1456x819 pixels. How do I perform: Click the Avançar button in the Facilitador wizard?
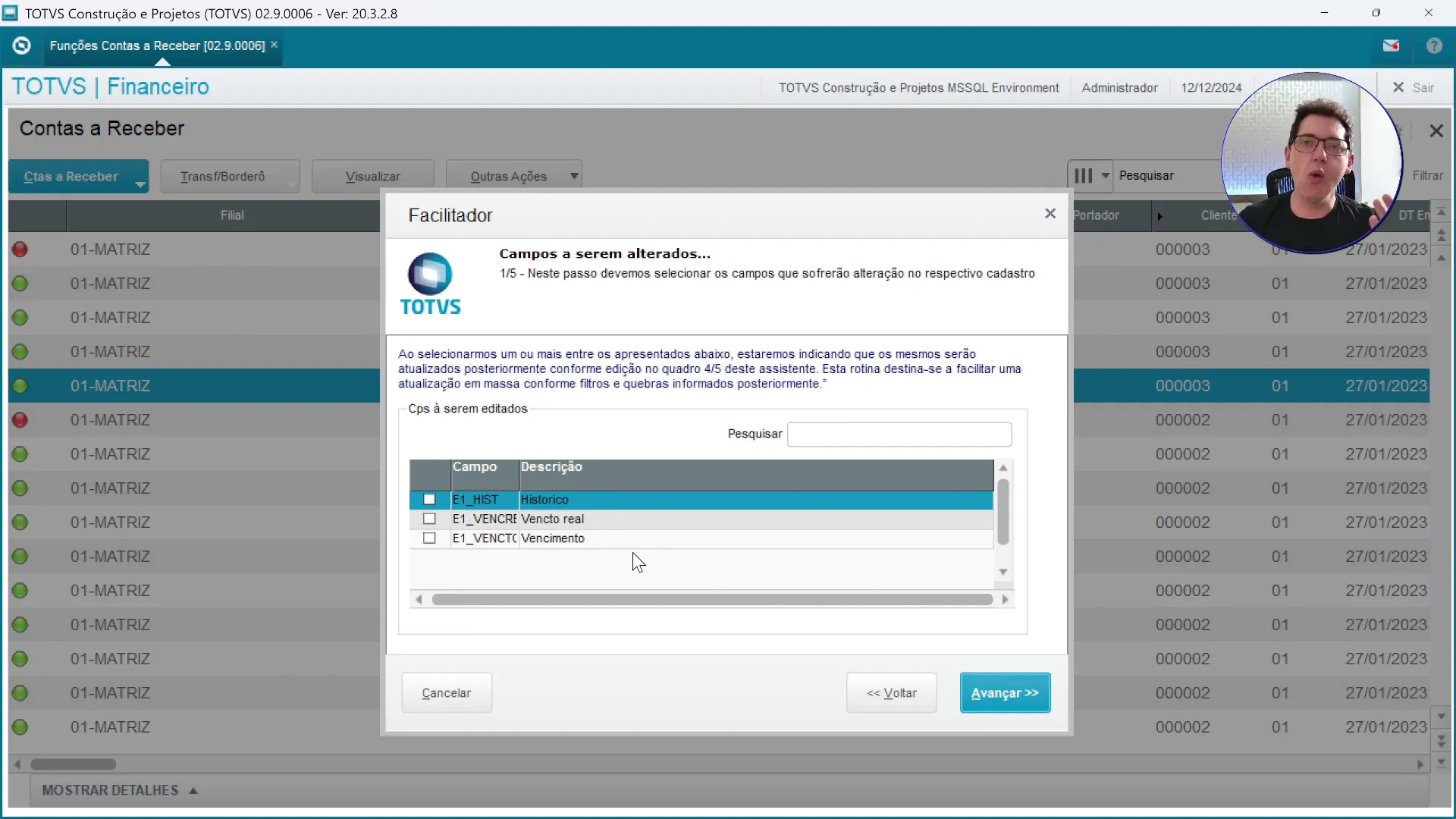[x=1005, y=692]
